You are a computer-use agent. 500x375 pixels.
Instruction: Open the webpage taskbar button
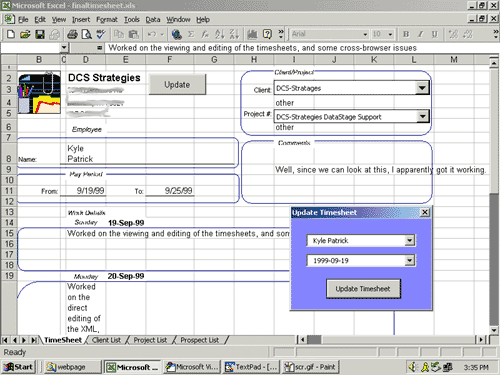72,367
